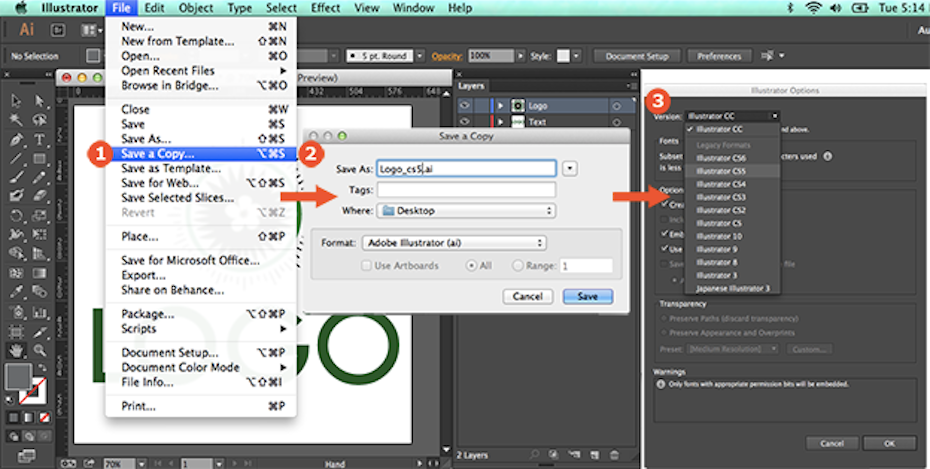Enable the Use Artboards checkbox
This screenshot has height=469, width=930.
(366, 266)
